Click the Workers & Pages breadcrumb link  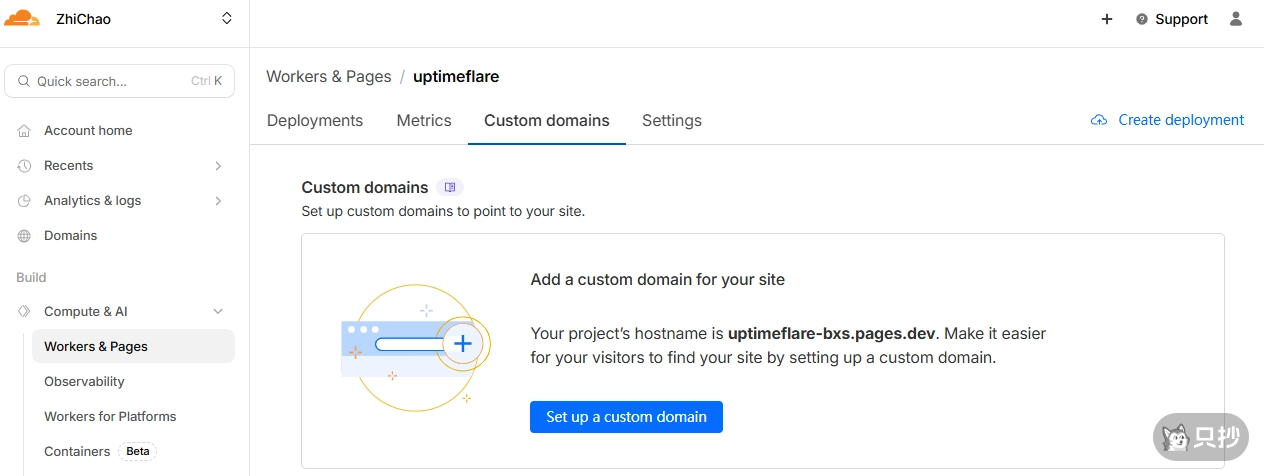click(328, 77)
